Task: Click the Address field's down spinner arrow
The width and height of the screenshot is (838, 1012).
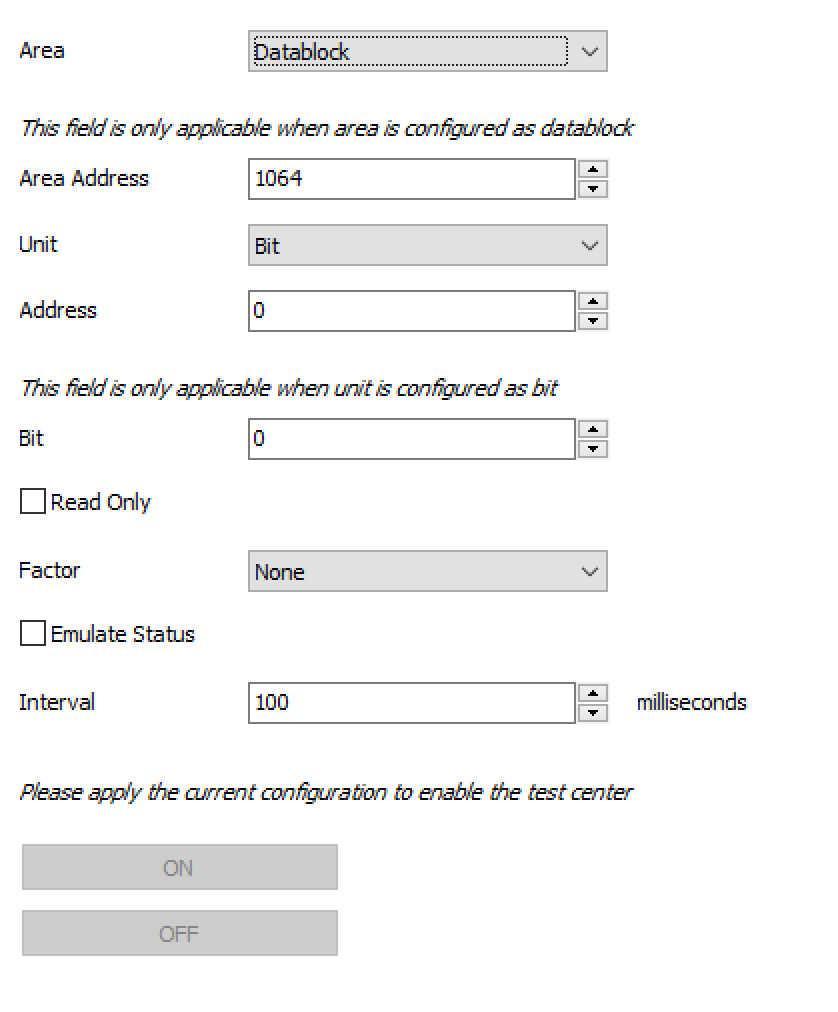Action: click(593, 321)
